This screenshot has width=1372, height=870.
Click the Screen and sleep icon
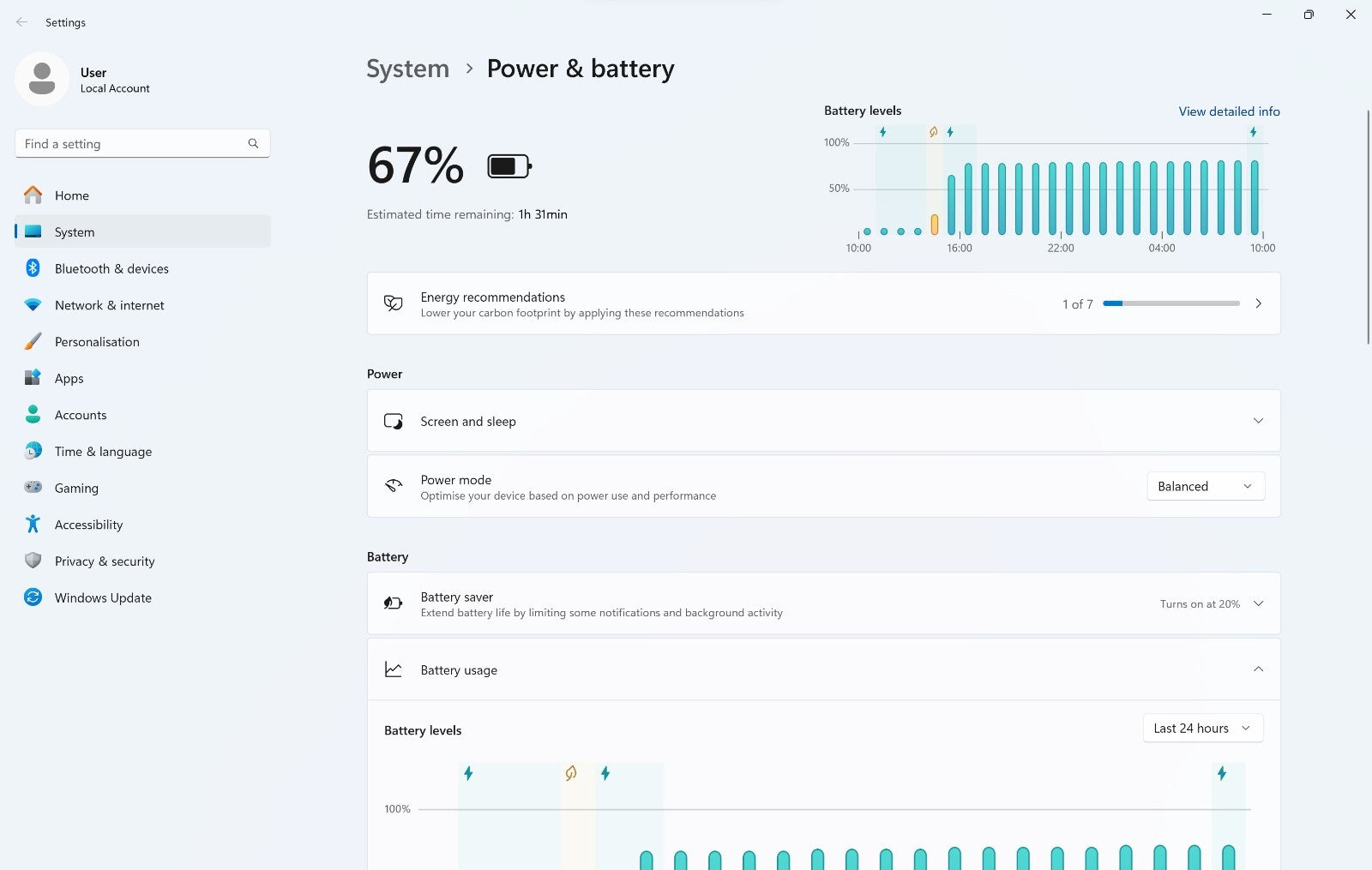click(x=394, y=421)
